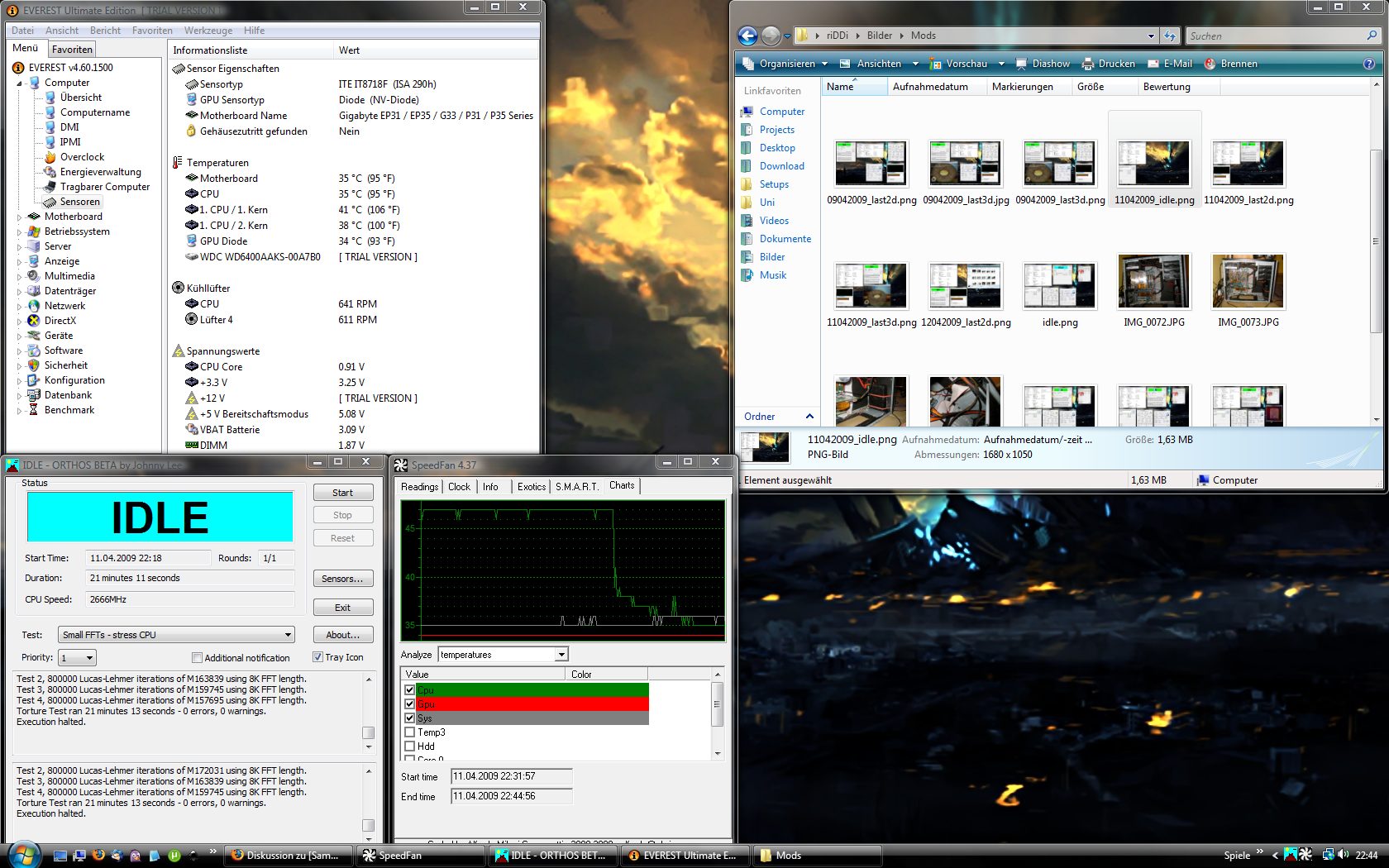Click the Motherboard tree icon in EVEREST
This screenshot has width=1389, height=868.
click(x=34, y=217)
